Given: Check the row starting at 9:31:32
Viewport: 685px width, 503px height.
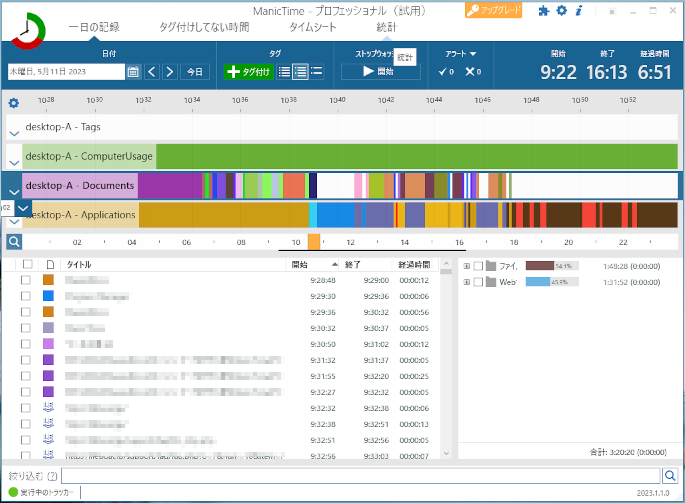Looking at the screenshot, I should (x=26, y=360).
